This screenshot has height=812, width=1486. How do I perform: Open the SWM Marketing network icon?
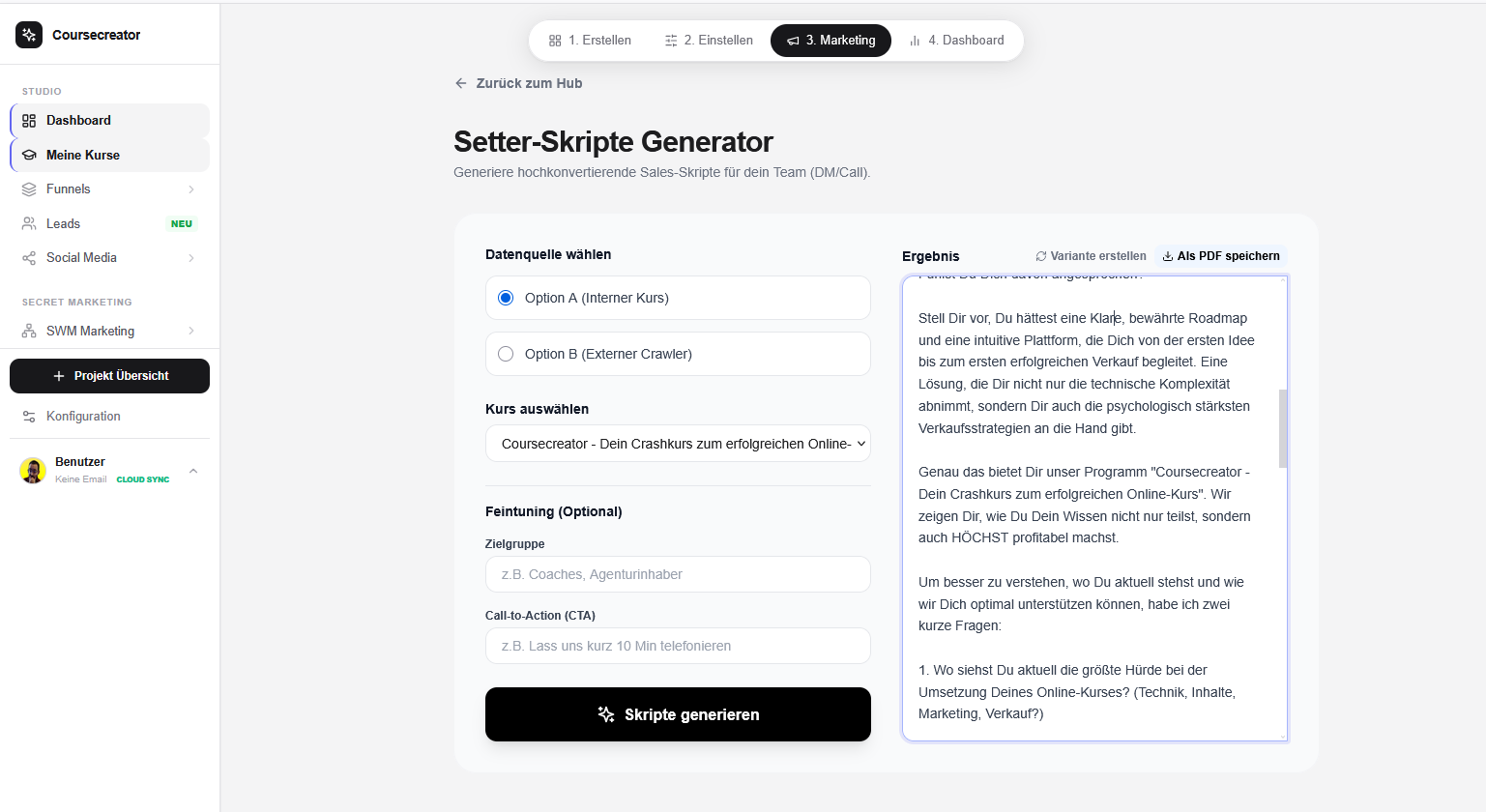pyautogui.click(x=29, y=331)
